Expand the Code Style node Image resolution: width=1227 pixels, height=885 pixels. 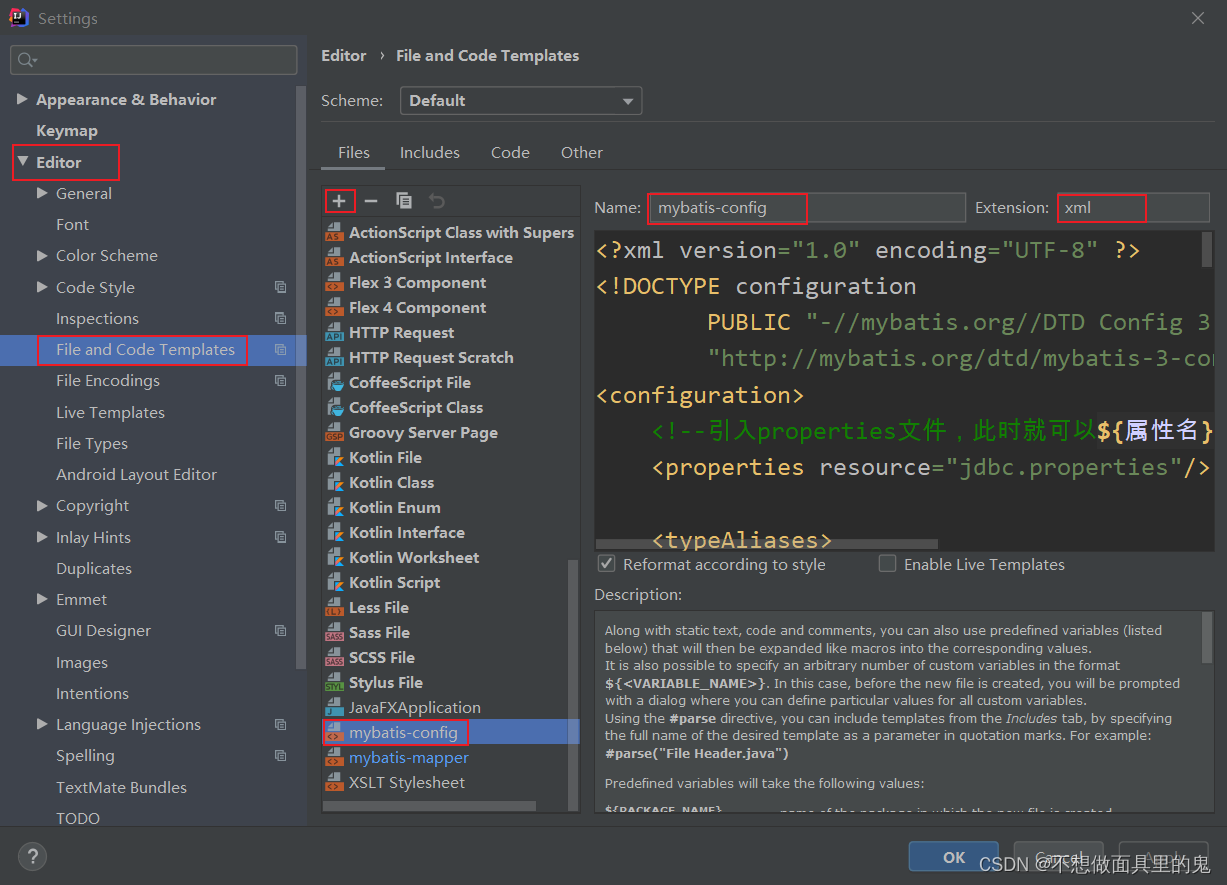42,287
